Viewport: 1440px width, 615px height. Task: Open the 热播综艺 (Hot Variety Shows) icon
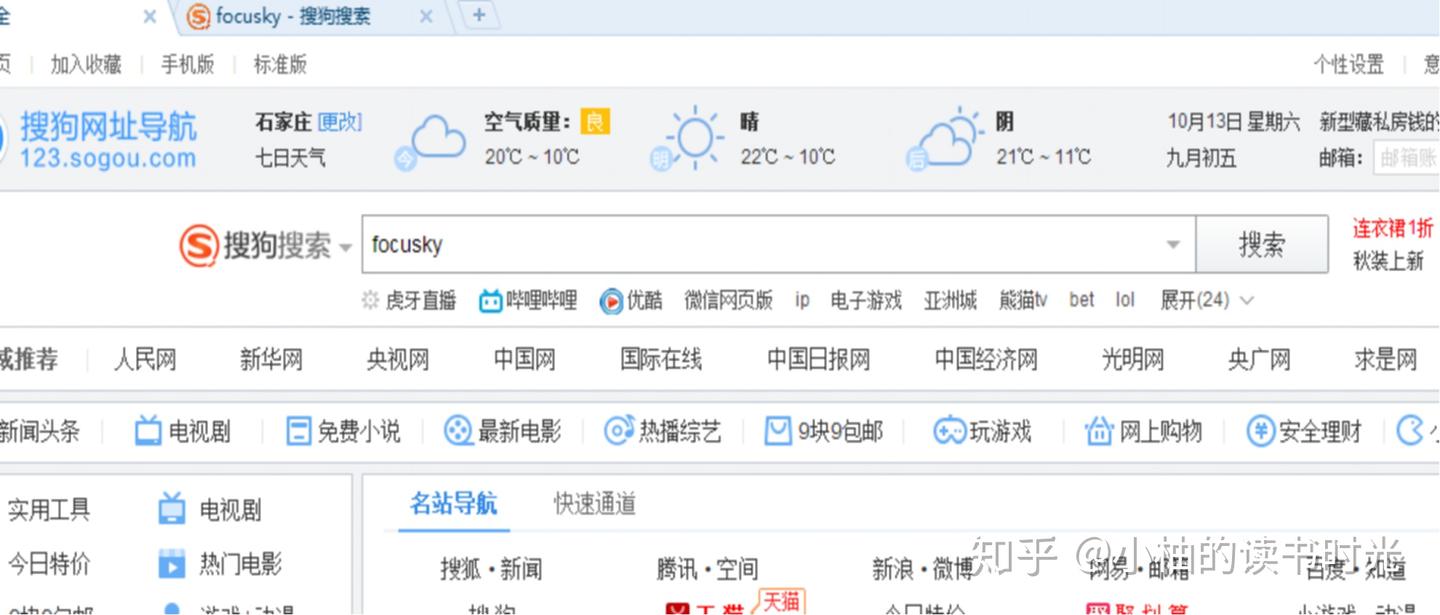point(619,430)
